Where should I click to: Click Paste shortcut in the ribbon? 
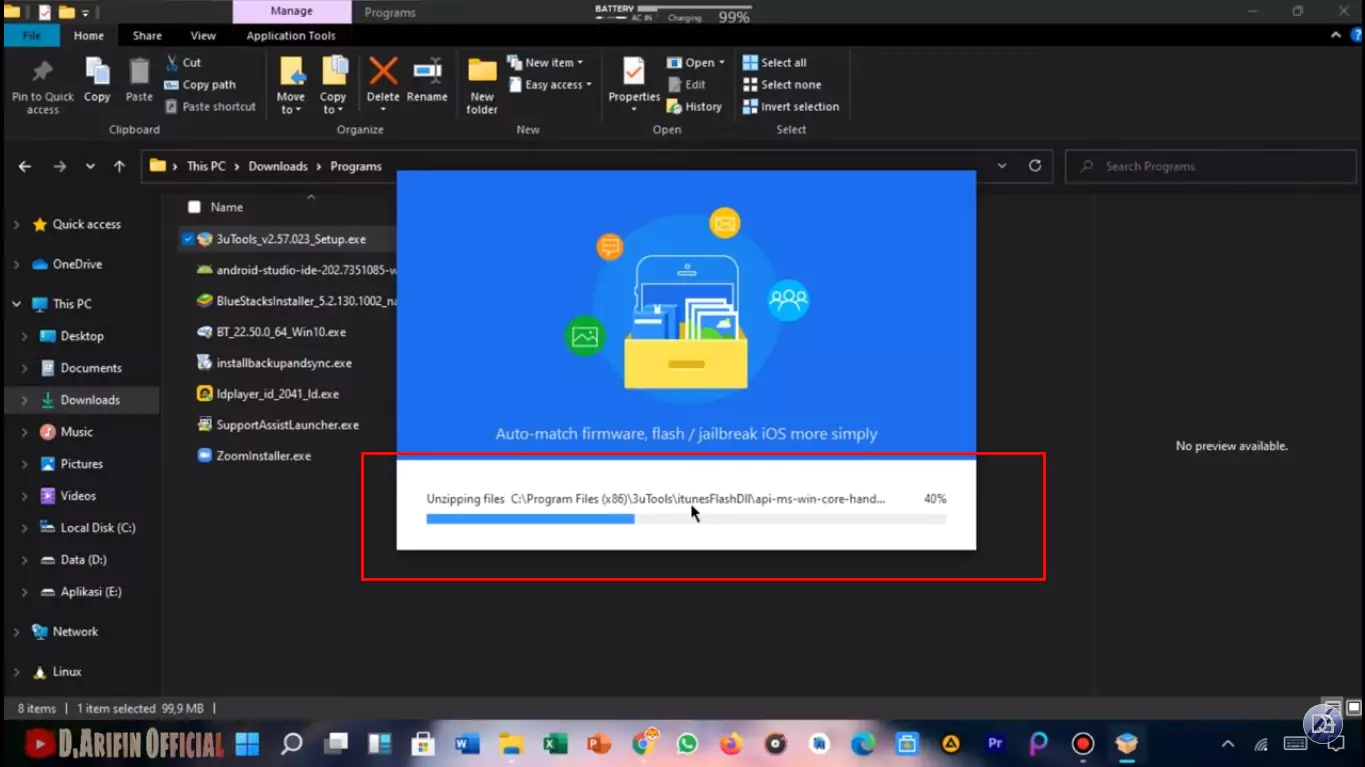point(210,107)
